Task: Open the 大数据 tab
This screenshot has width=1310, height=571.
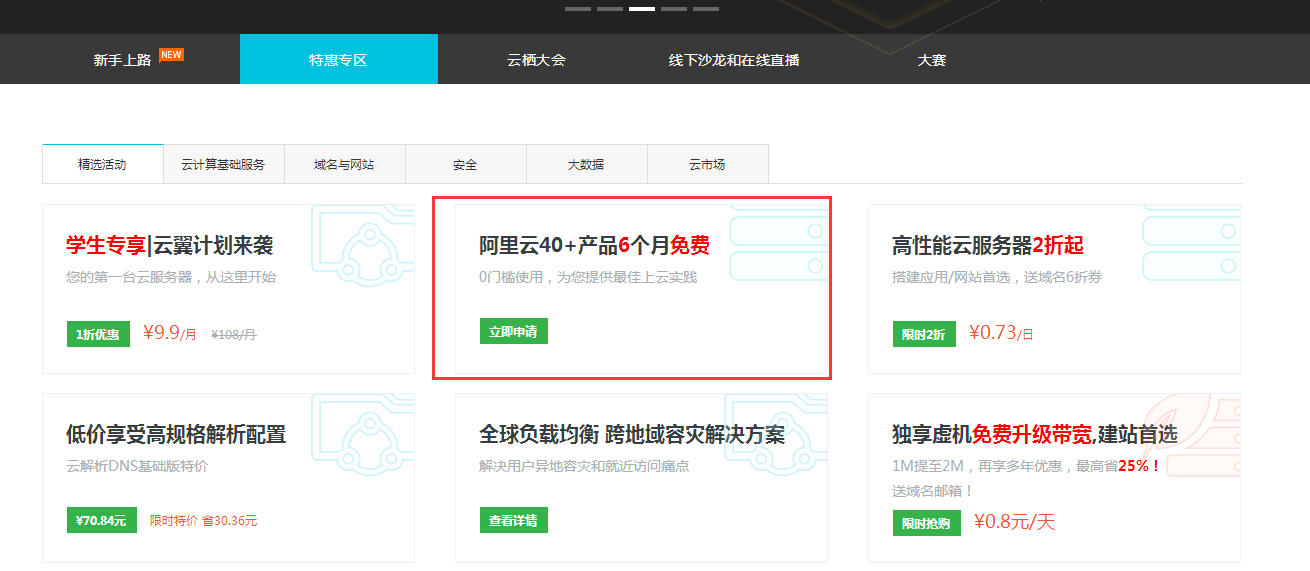Action: 586,164
